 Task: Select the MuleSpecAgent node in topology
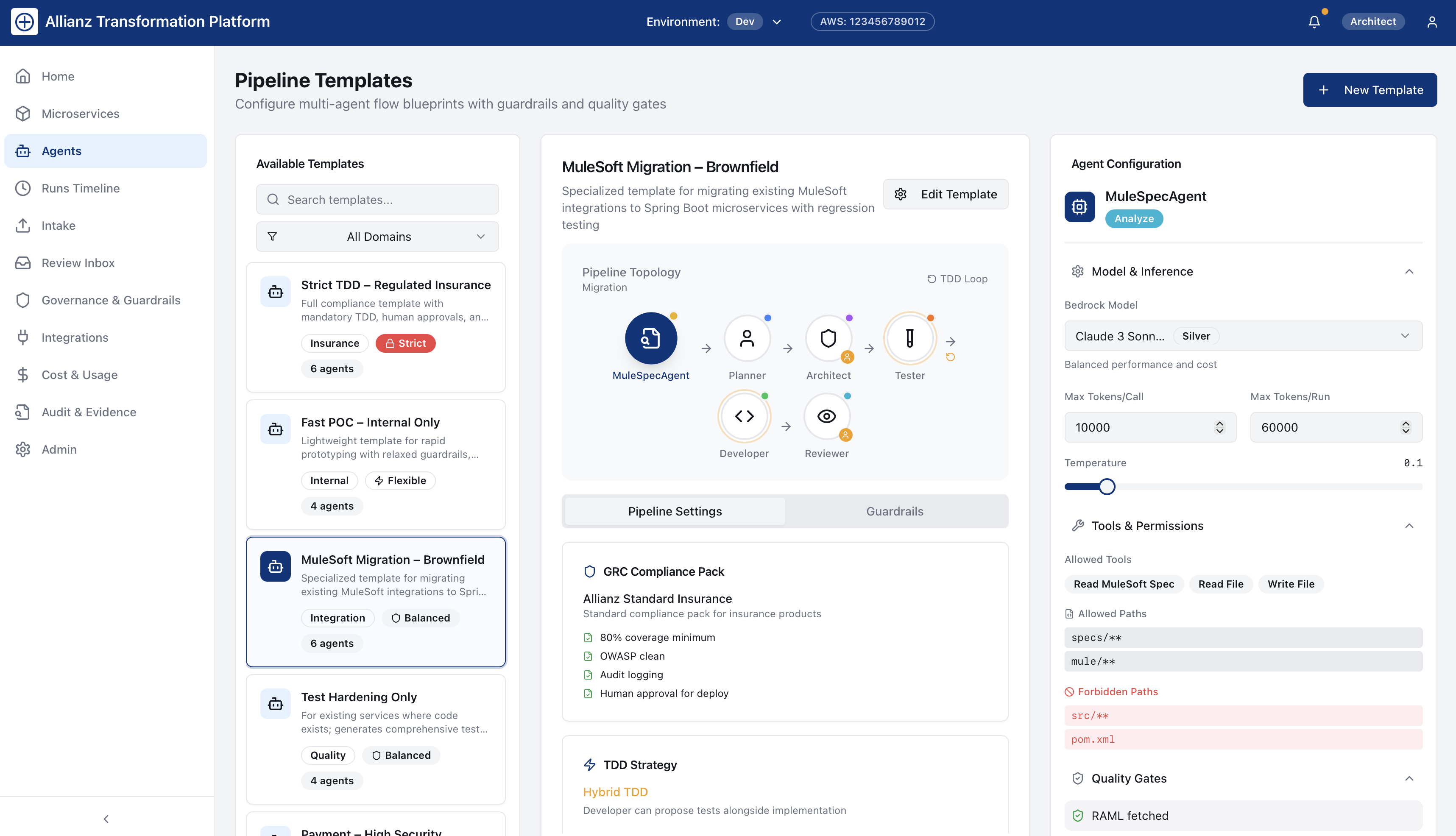coord(650,338)
